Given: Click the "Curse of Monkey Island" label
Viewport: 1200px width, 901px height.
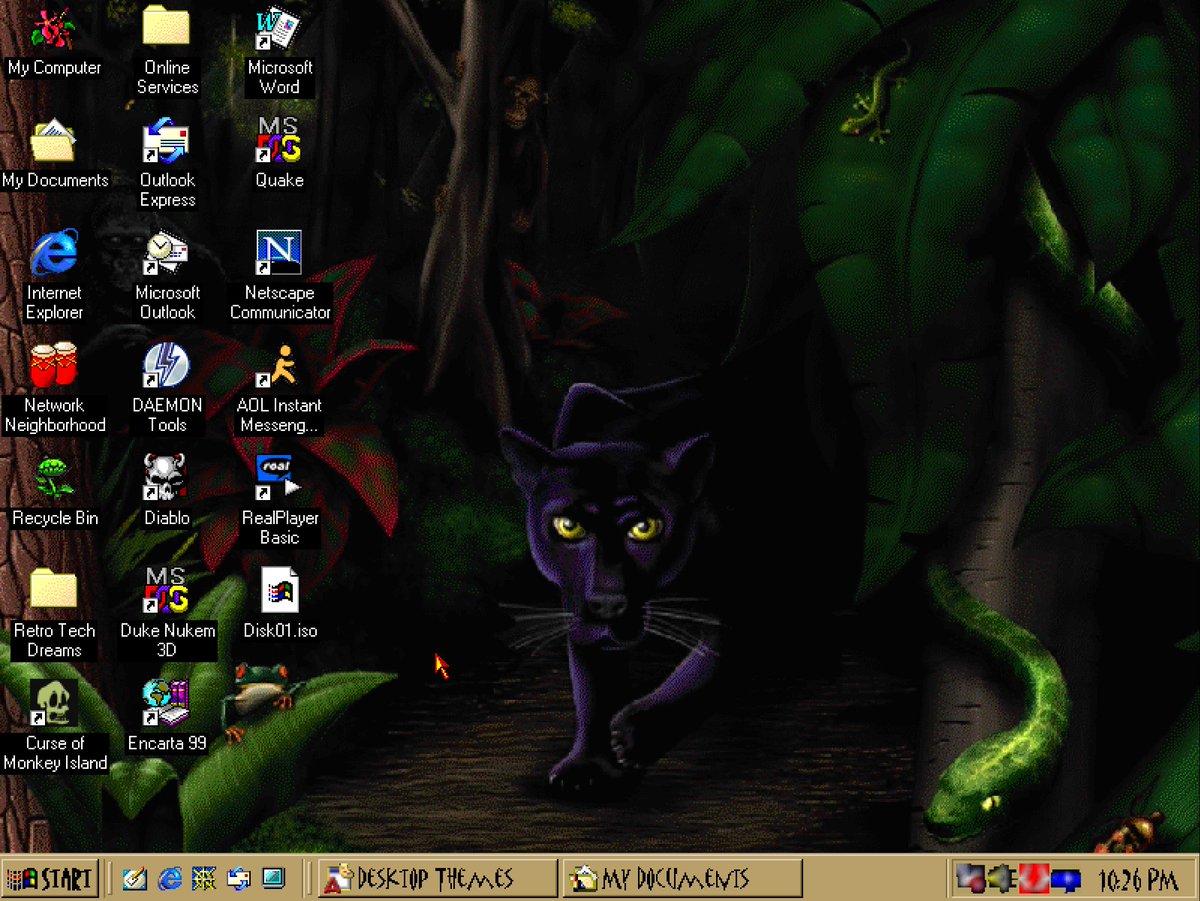Looking at the screenshot, I should (54, 753).
